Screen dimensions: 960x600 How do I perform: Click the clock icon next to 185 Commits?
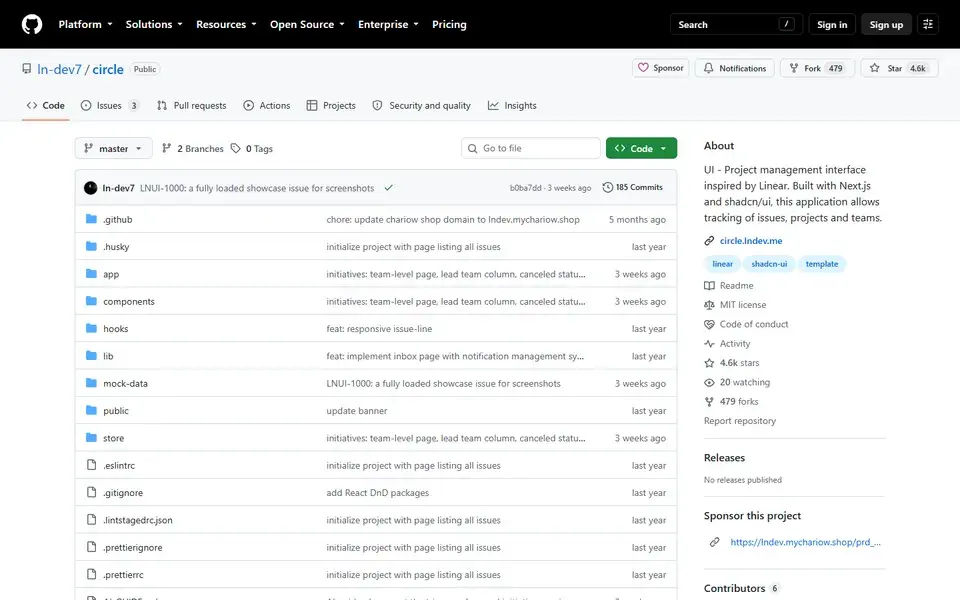(x=607, y=187)
